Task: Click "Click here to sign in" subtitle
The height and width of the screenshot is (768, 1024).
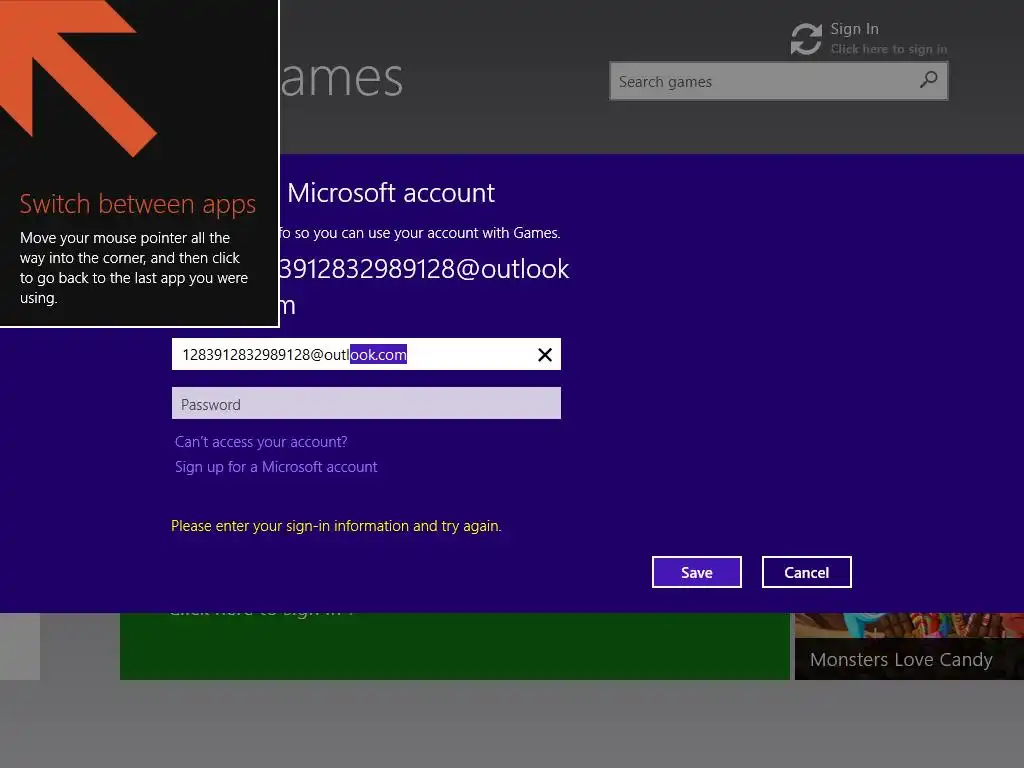Action: pos(888,49)
